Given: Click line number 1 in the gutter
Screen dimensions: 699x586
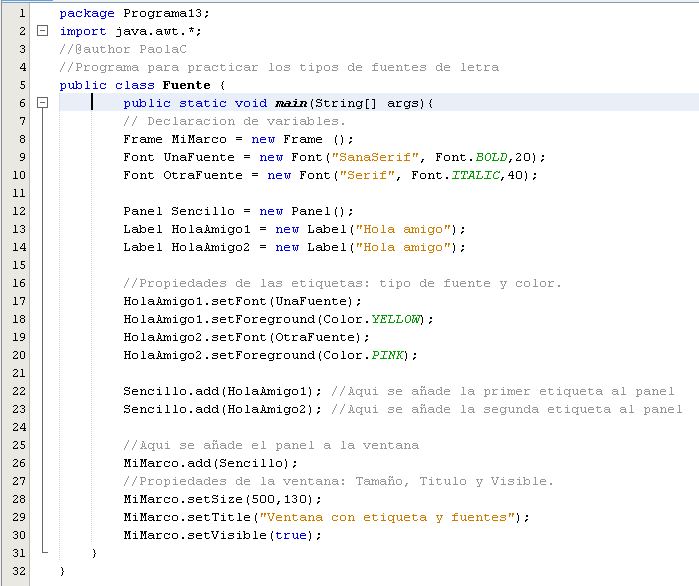Looking at the screenshot, I should [22, 13].
